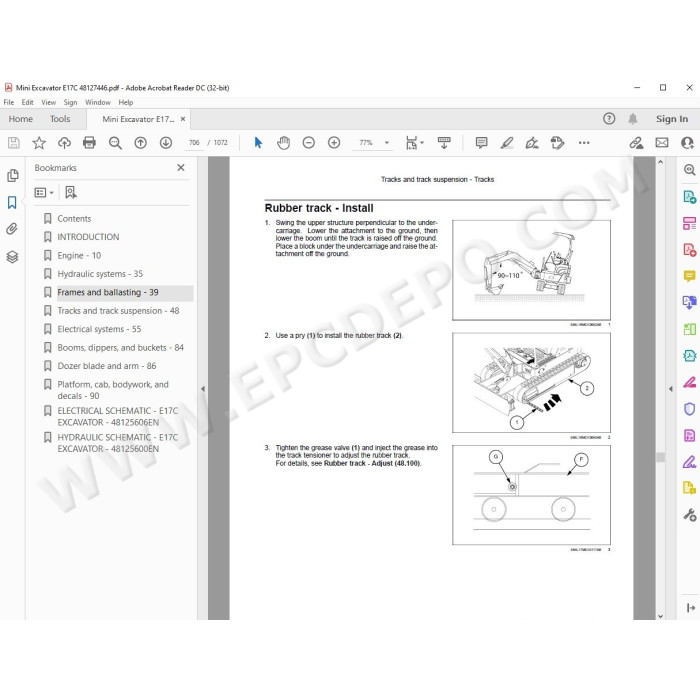Open the Stamp tool

pyautogui.click(x=557, y=143)
